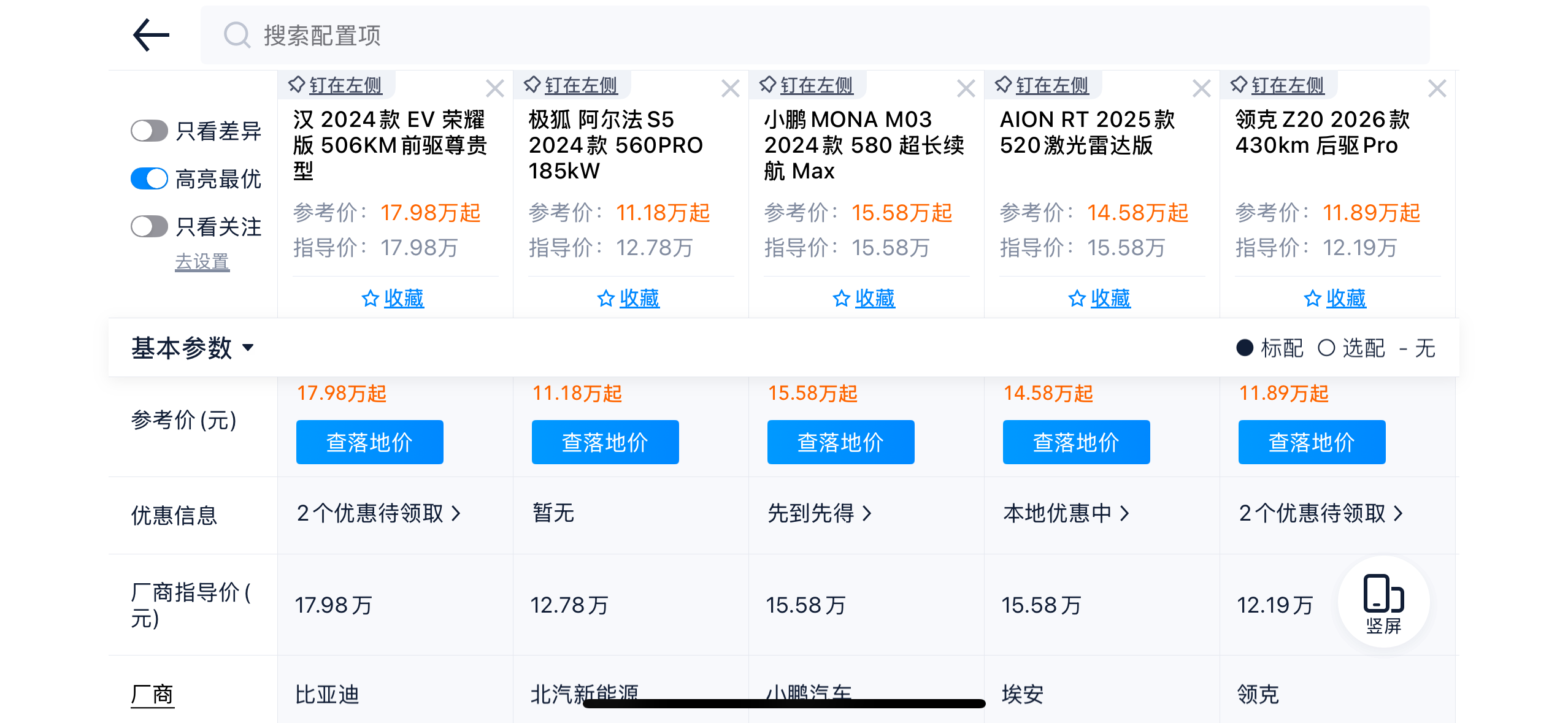Screen dimensions: 1568x723
Task: Open 2个优惠待领取 for 汉 EV
Action: [x=378, y=513]
